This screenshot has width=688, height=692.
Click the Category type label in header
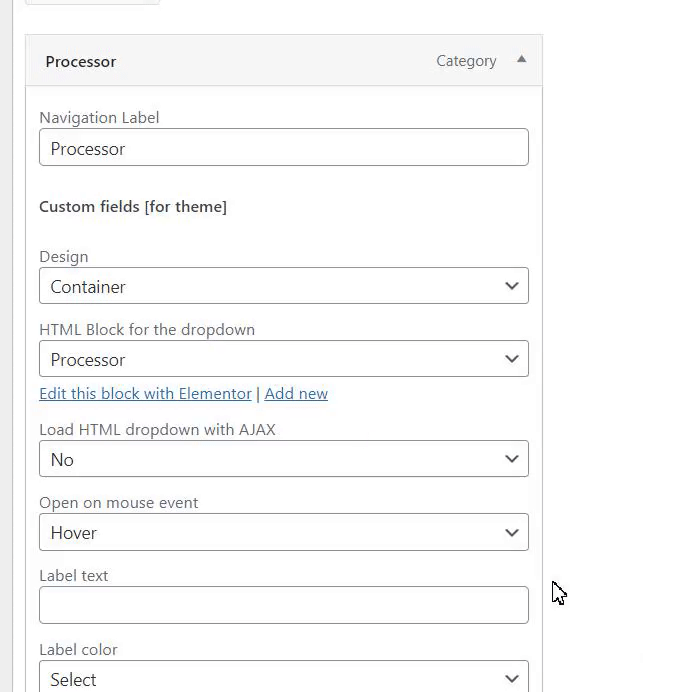[x=466, y=61]
